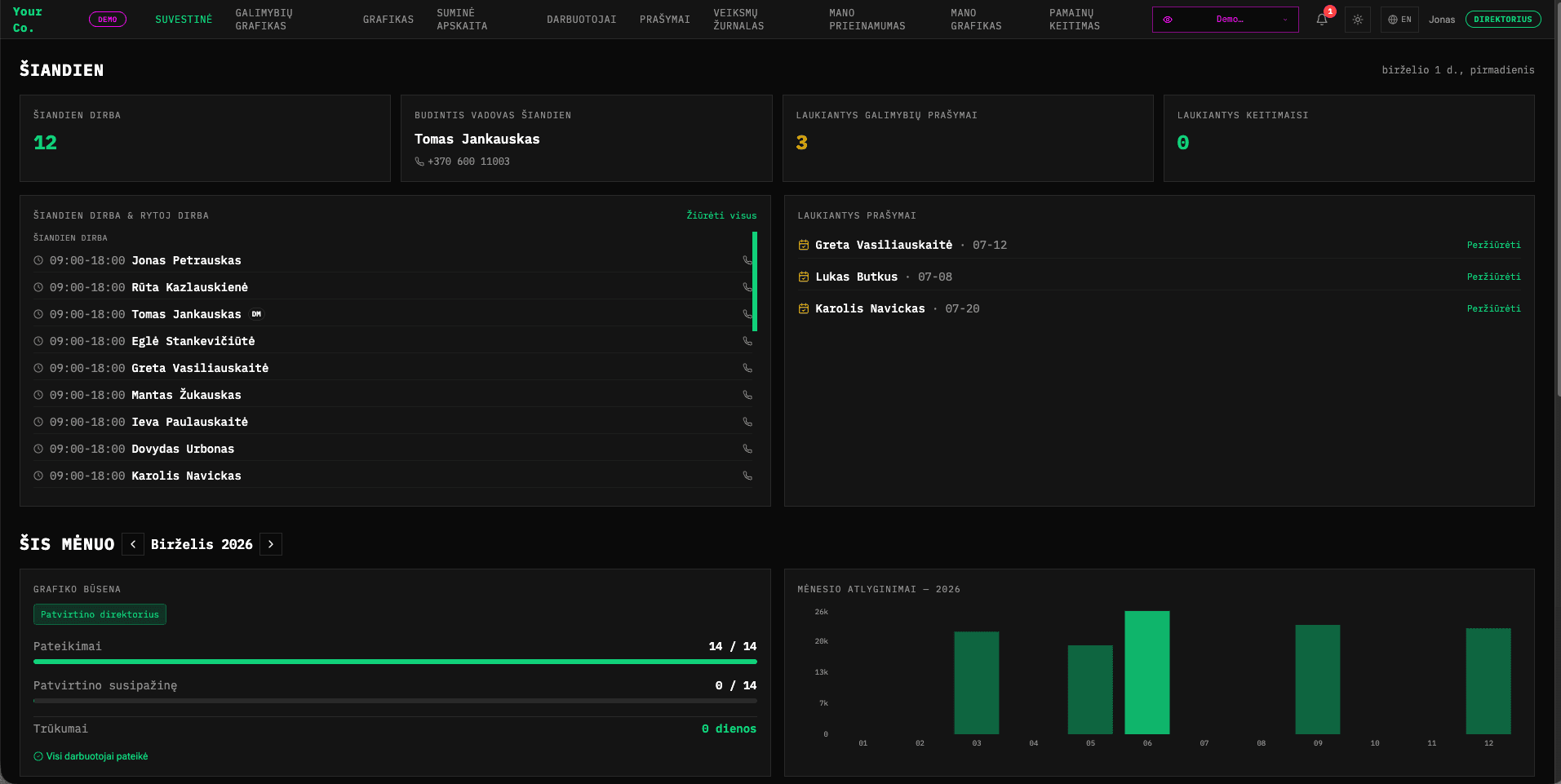Click the user name Jonas
Screen dimensions: 1561x784
point(1442,20)
